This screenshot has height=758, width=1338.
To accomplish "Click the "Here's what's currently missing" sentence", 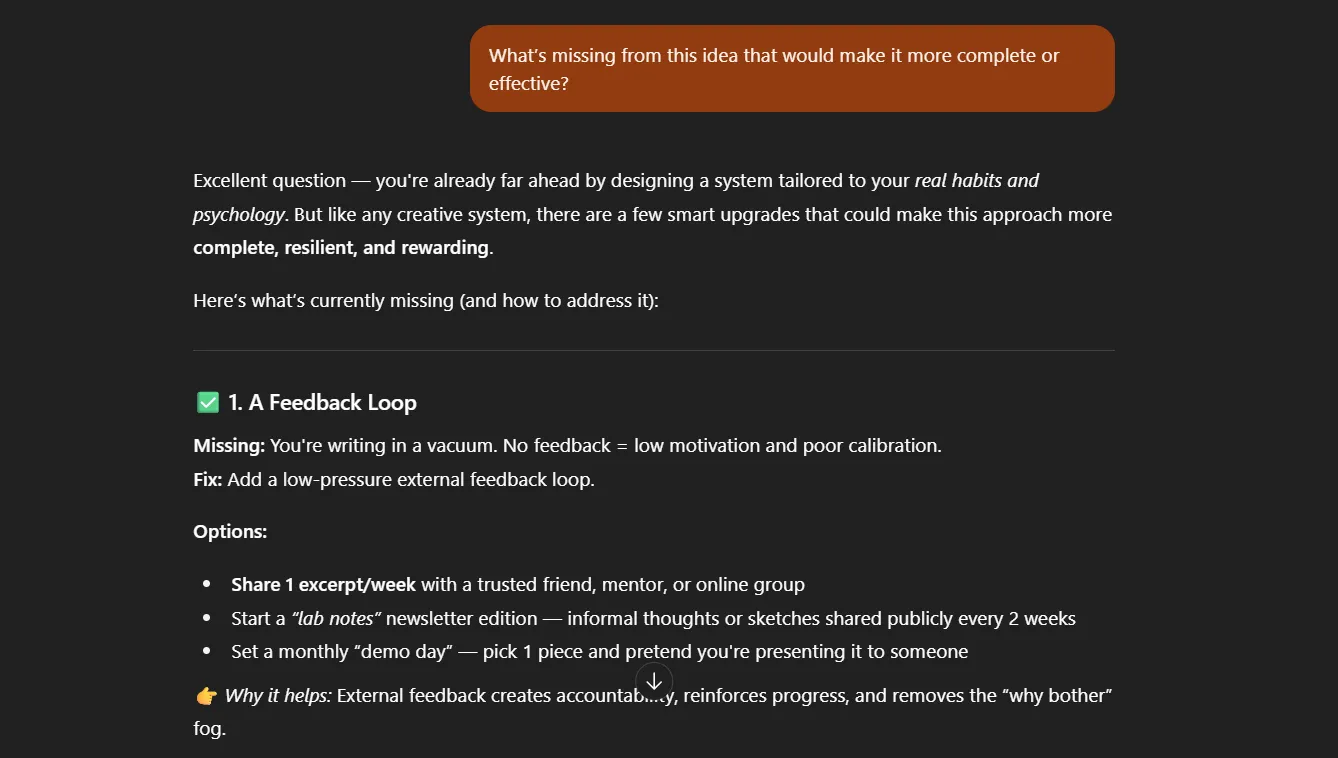I will click(426, 300).
